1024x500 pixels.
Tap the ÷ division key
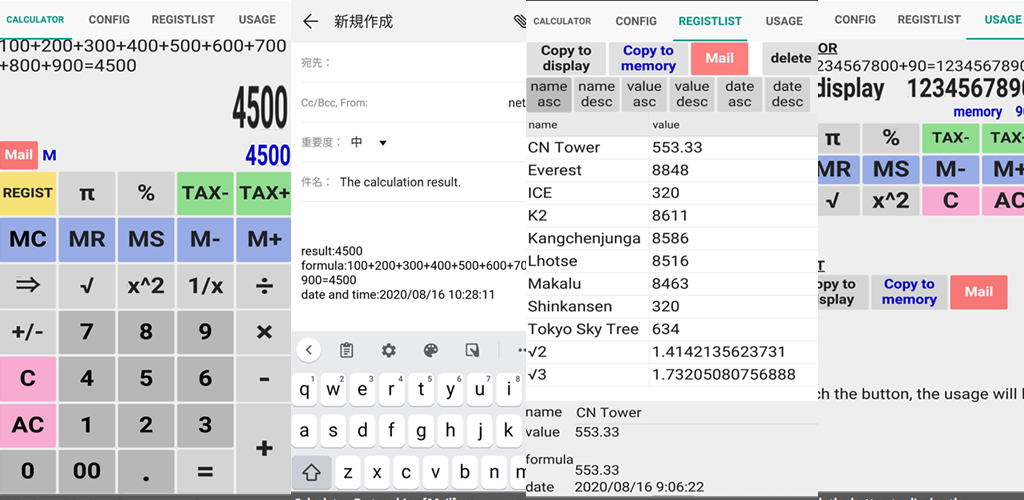point(264,285)
